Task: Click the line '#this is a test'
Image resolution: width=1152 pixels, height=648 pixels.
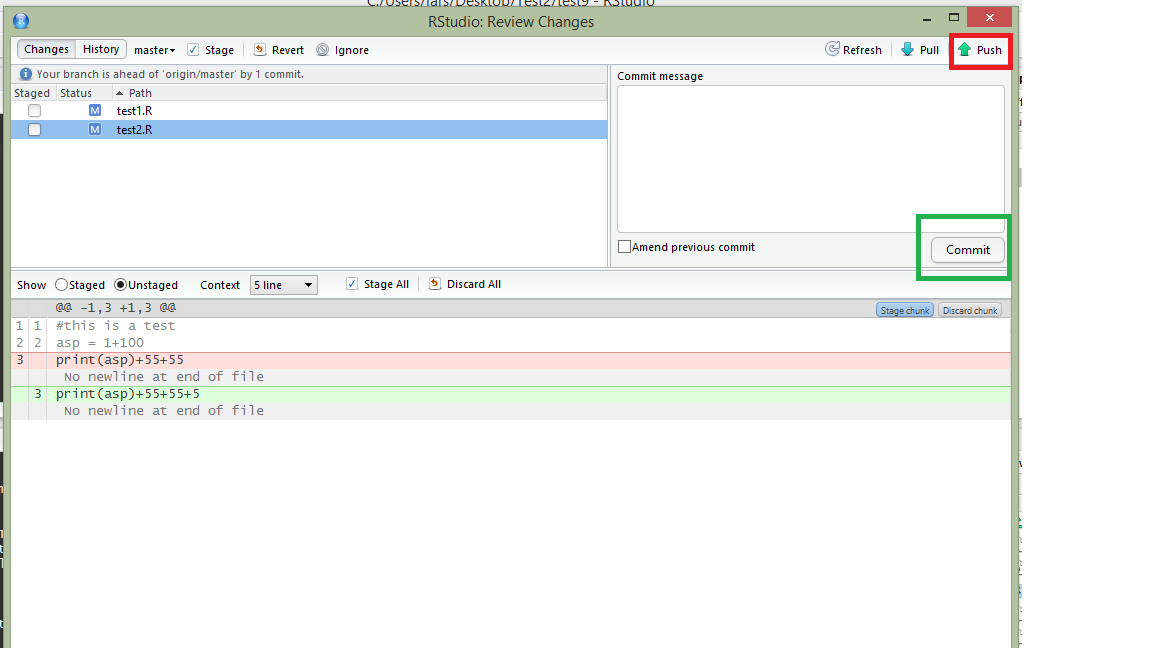Action: point(115,325)
